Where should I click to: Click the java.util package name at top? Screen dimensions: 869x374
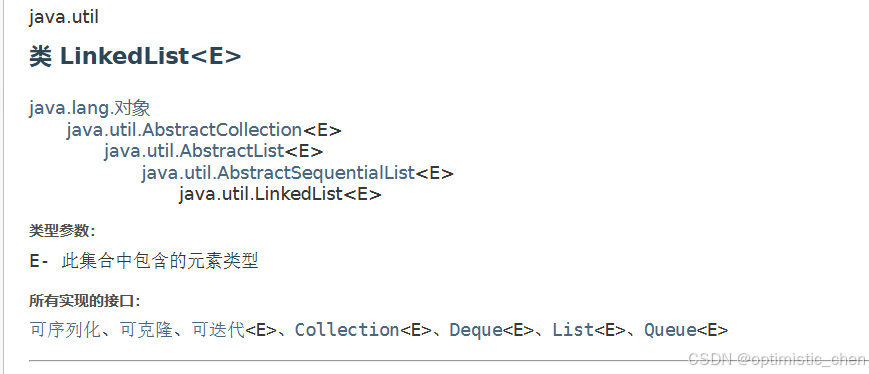64,17
